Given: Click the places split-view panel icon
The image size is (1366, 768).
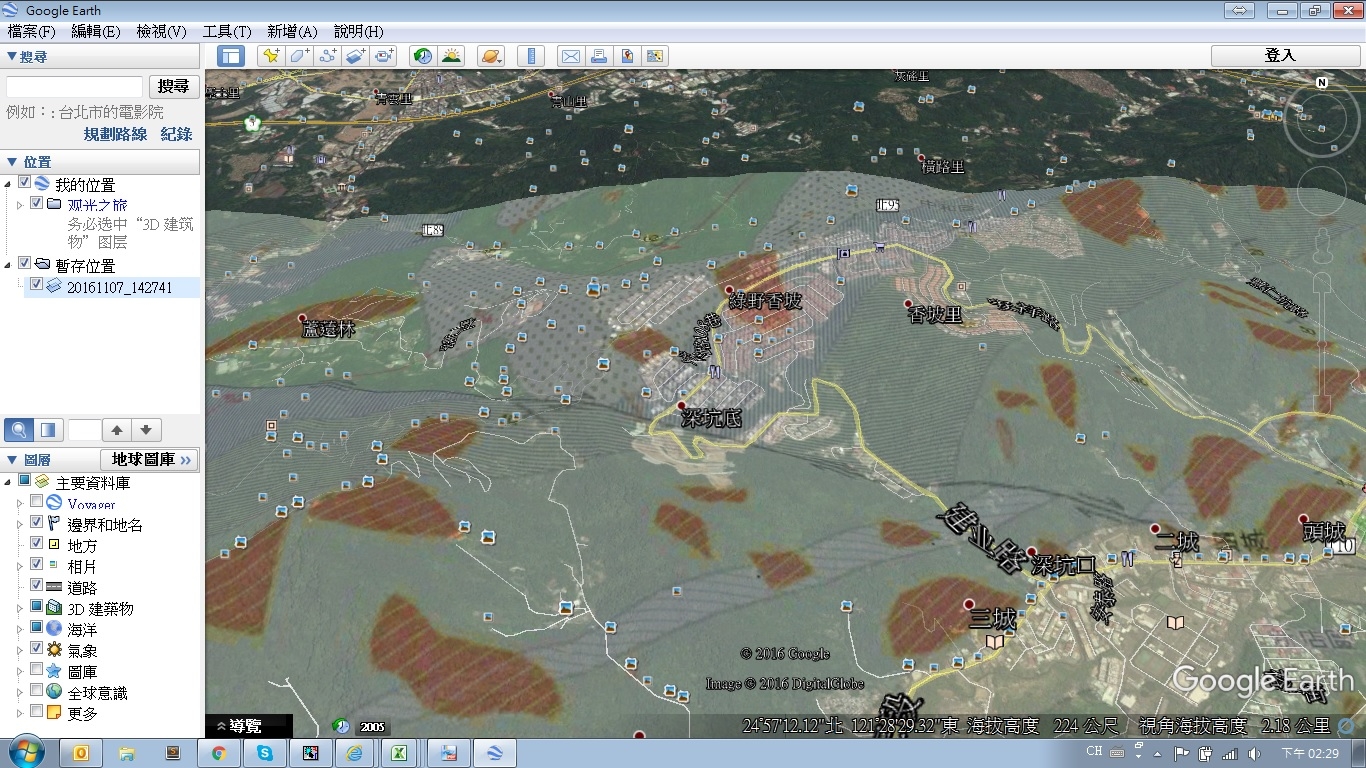Looking at the screenshot, I should (48, 430).
